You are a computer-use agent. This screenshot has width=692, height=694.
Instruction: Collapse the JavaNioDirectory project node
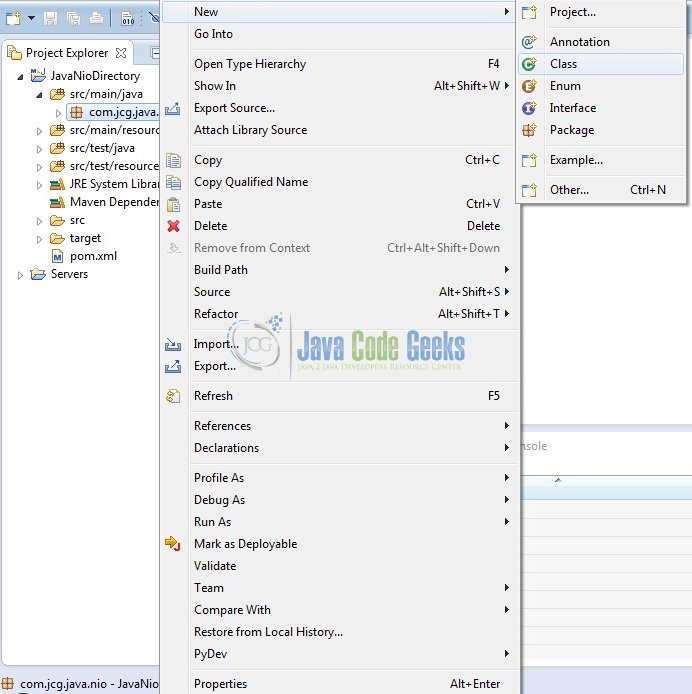point(20,77)
